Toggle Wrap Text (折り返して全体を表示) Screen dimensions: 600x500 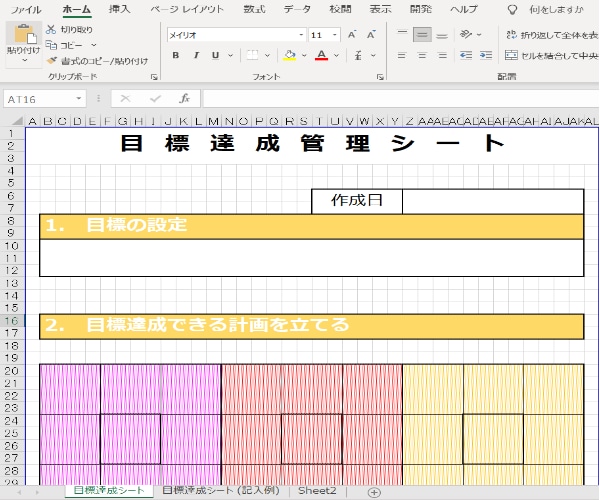point(552,35)
